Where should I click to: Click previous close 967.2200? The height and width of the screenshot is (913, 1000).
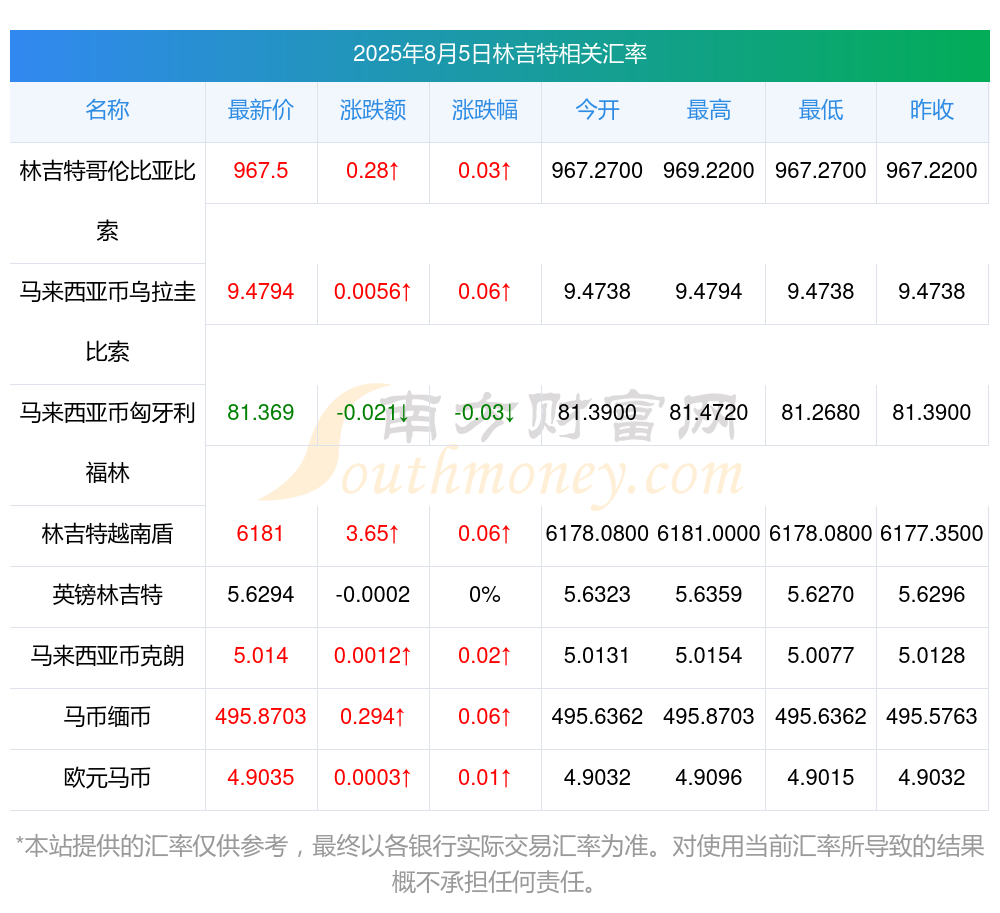tap(932, 171)
